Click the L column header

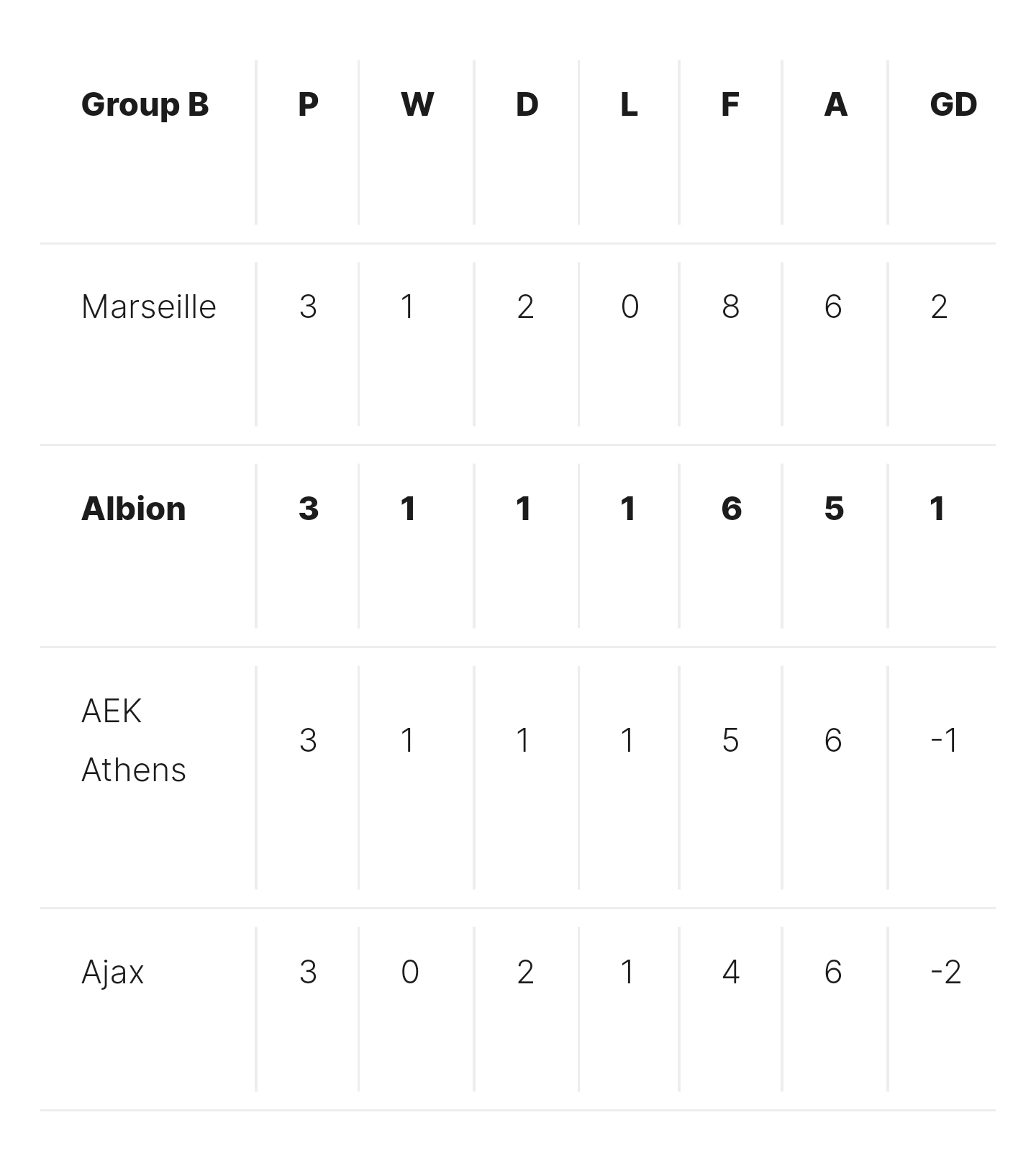click(x=630, y=105)
